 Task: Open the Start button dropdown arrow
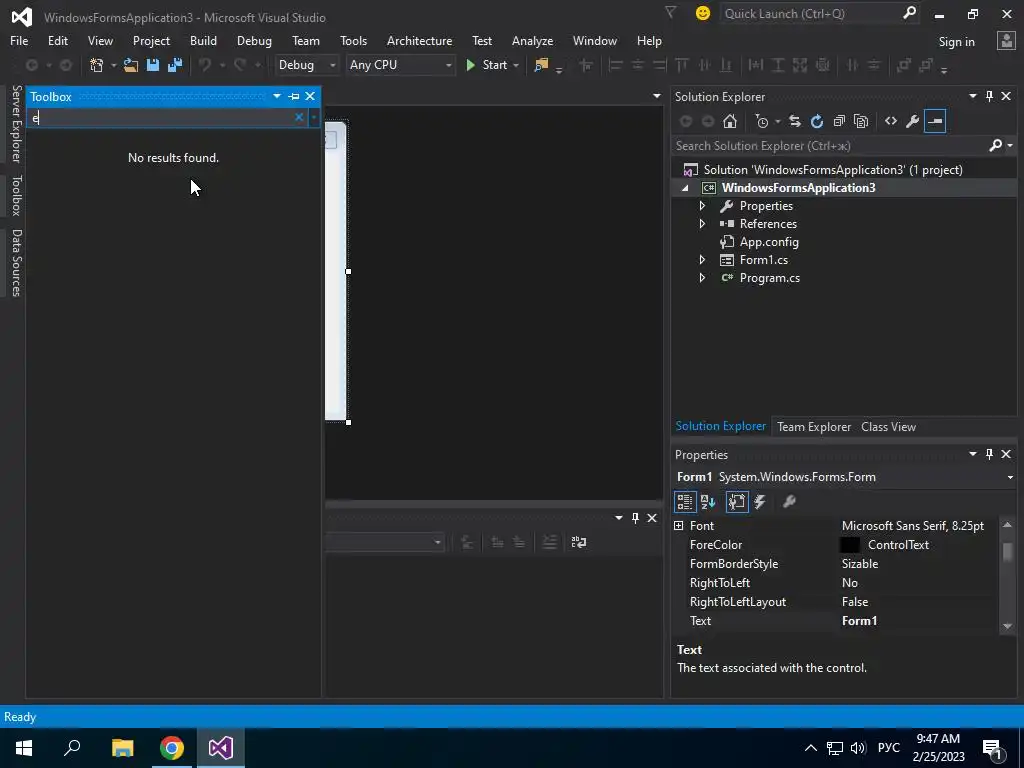[516, 65]
